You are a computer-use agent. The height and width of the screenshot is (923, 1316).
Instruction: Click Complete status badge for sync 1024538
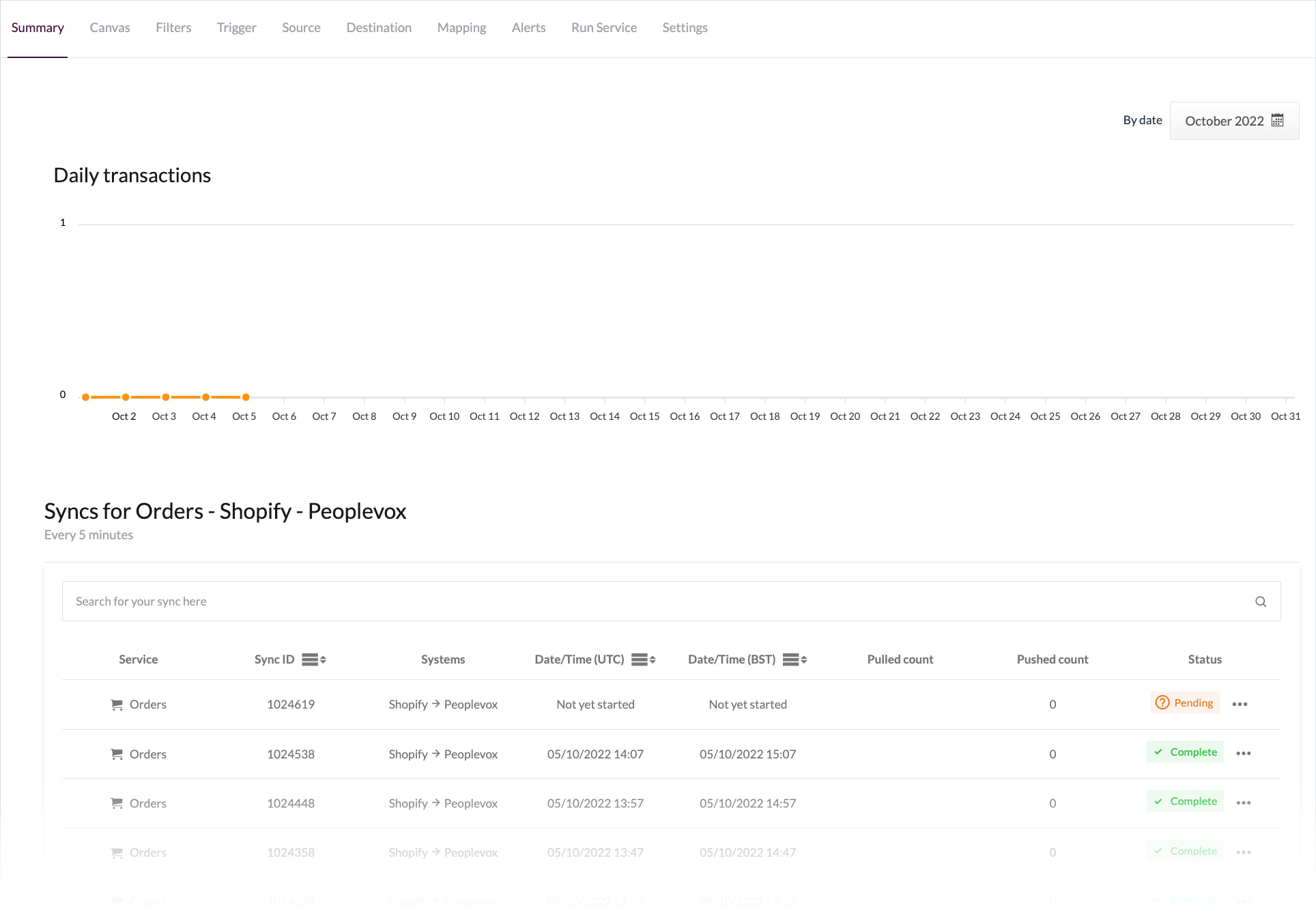click(1184, 752)
